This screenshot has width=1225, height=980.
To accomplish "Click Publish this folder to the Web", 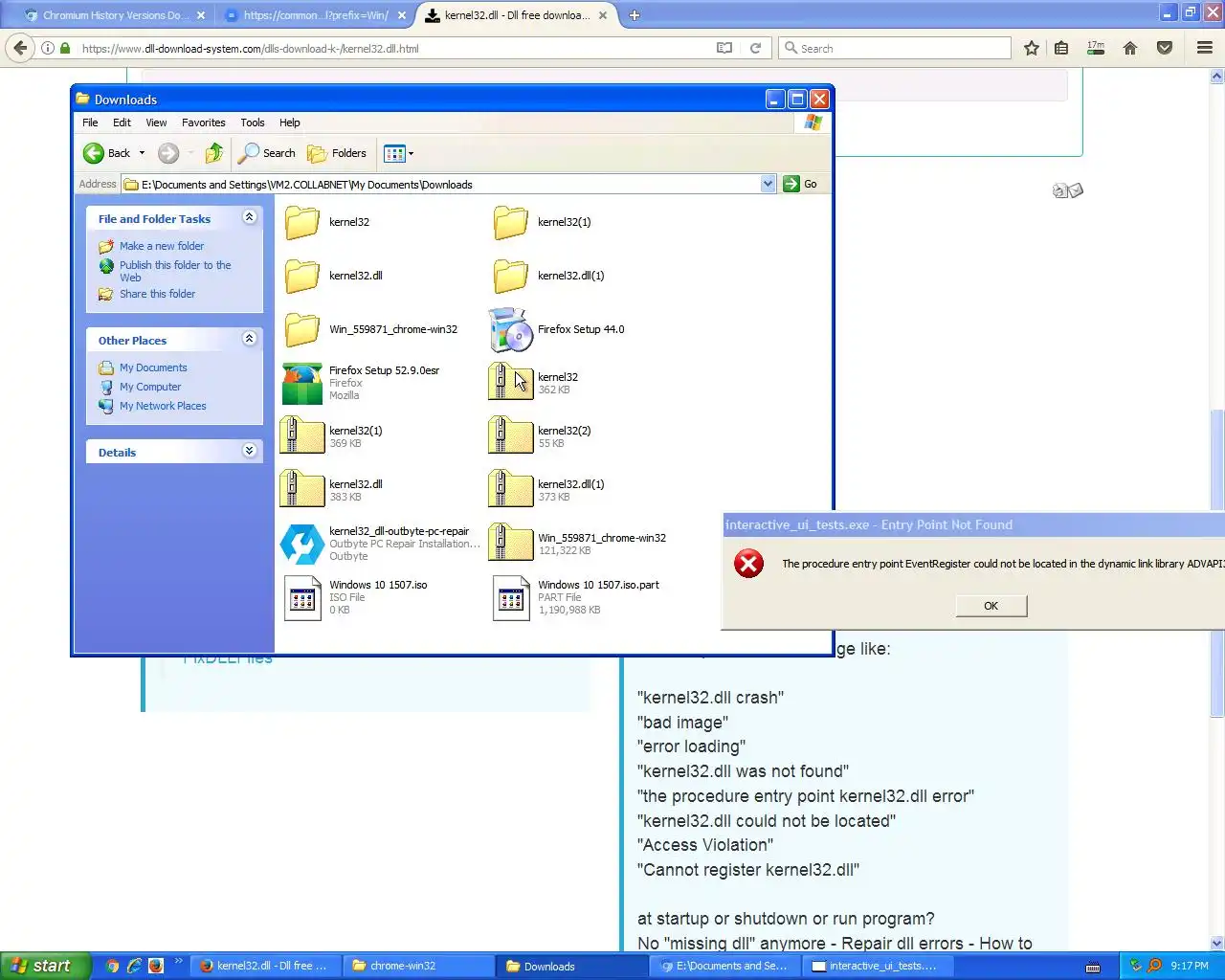I will tap(175, 271).
